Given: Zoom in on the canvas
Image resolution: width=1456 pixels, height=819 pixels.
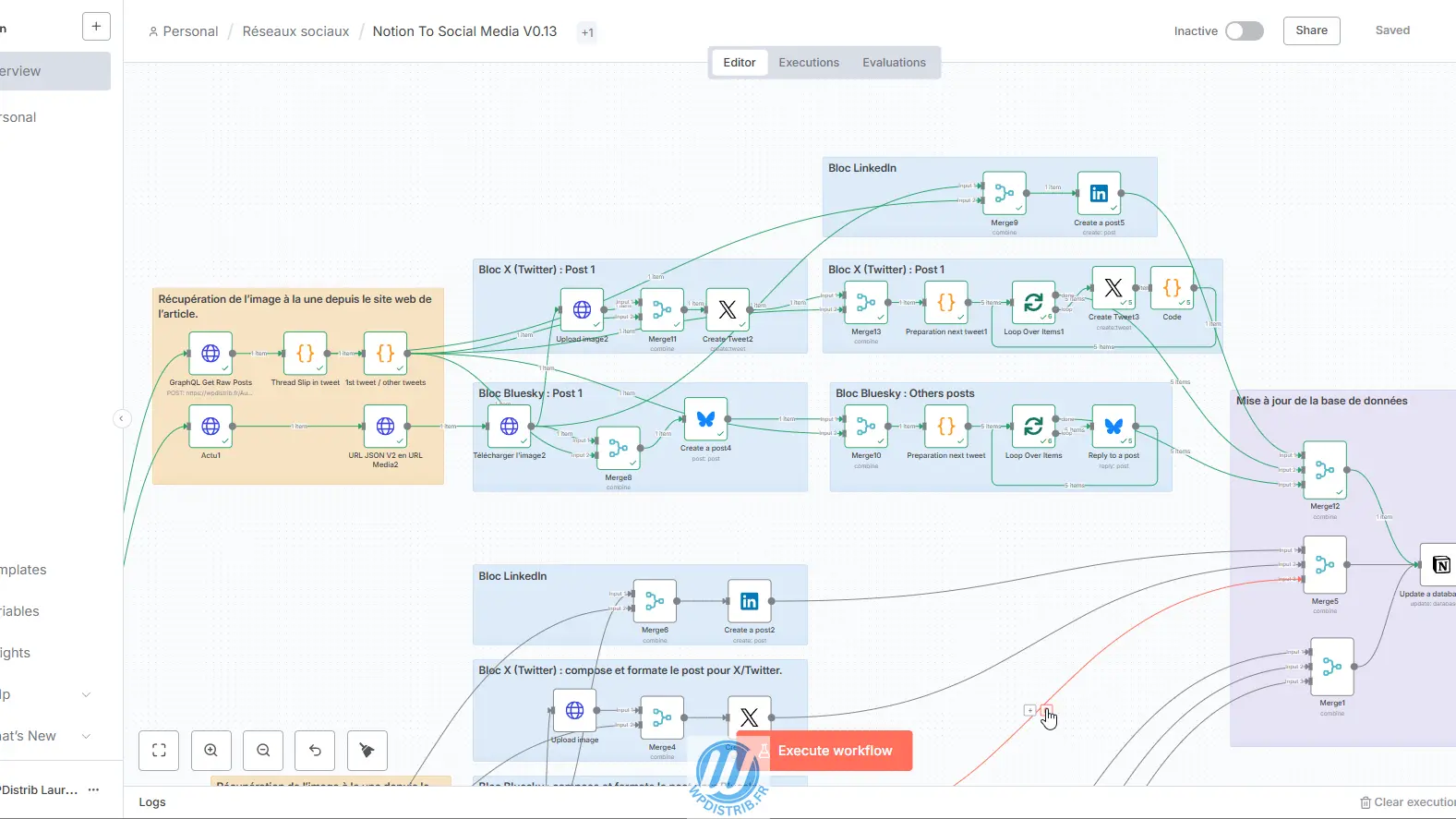Looking at the screenshot, I should (211, 751).
